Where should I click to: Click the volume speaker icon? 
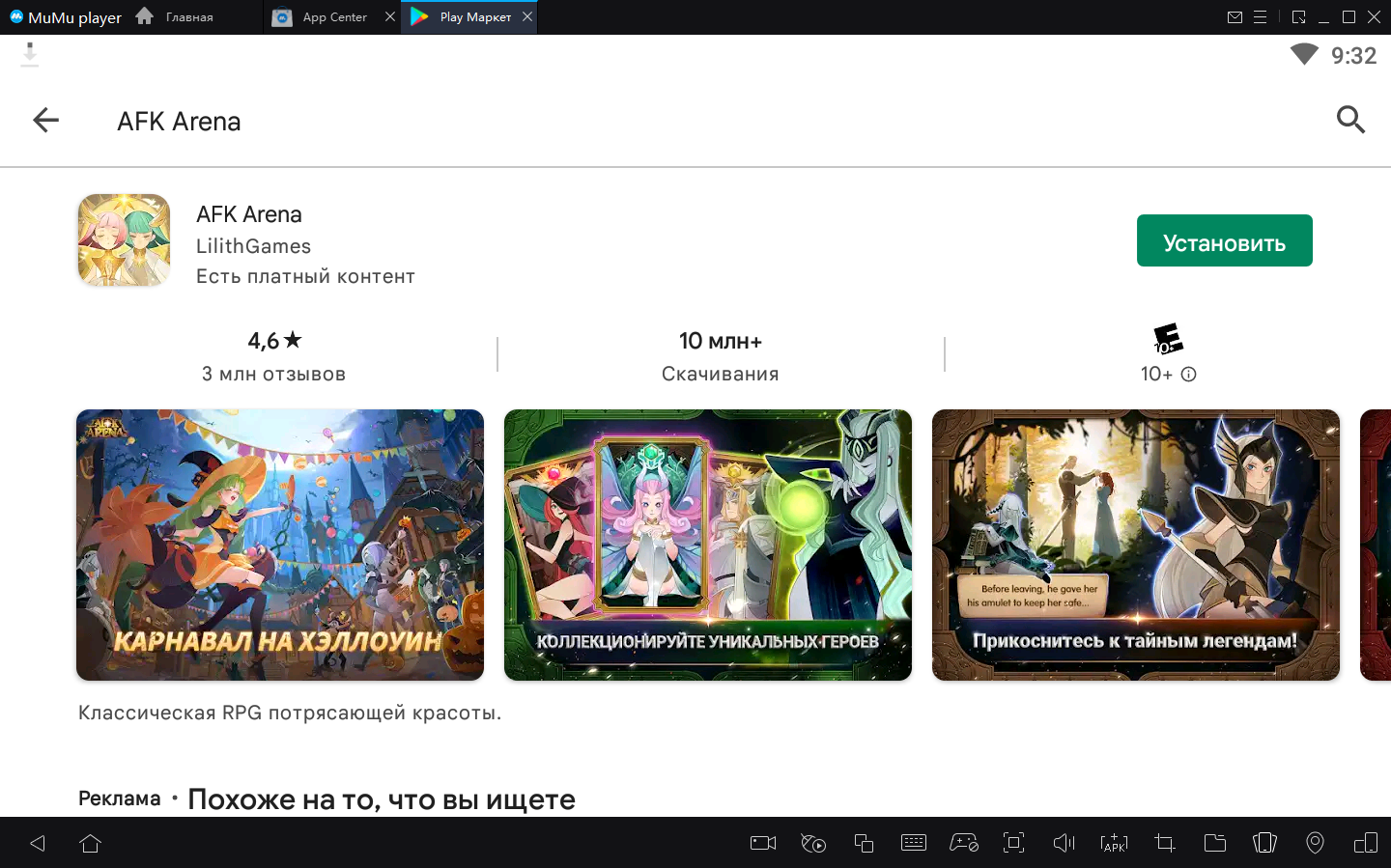[x=1064, y=843]
